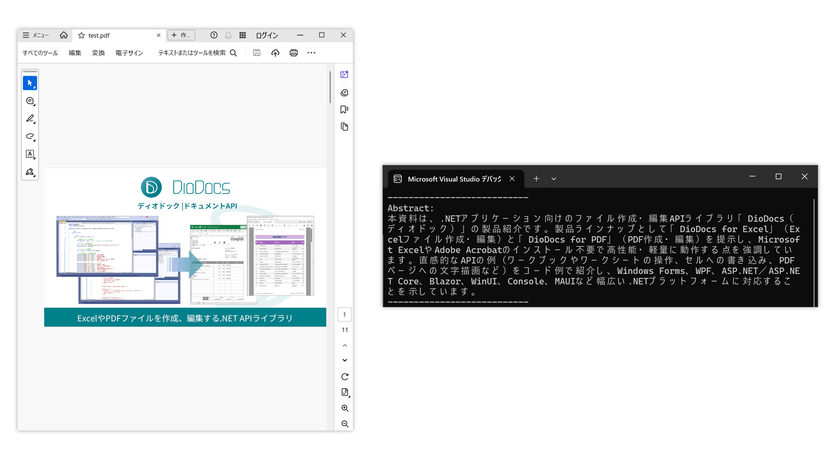Click すべてのツール in the toolbar
Viewport: 840px width, 472px height.
40,52
